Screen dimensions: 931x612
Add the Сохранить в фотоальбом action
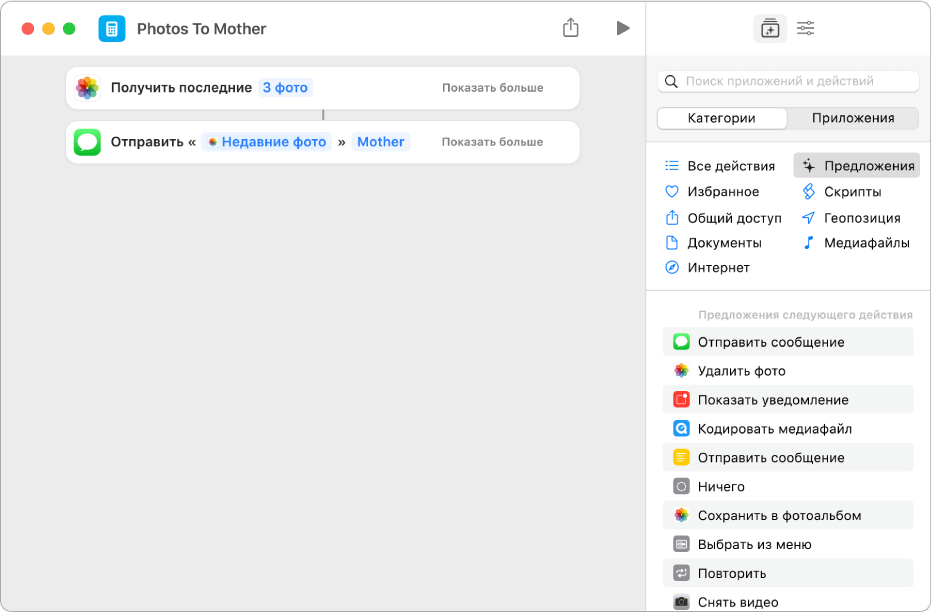[x=779, y=516]
